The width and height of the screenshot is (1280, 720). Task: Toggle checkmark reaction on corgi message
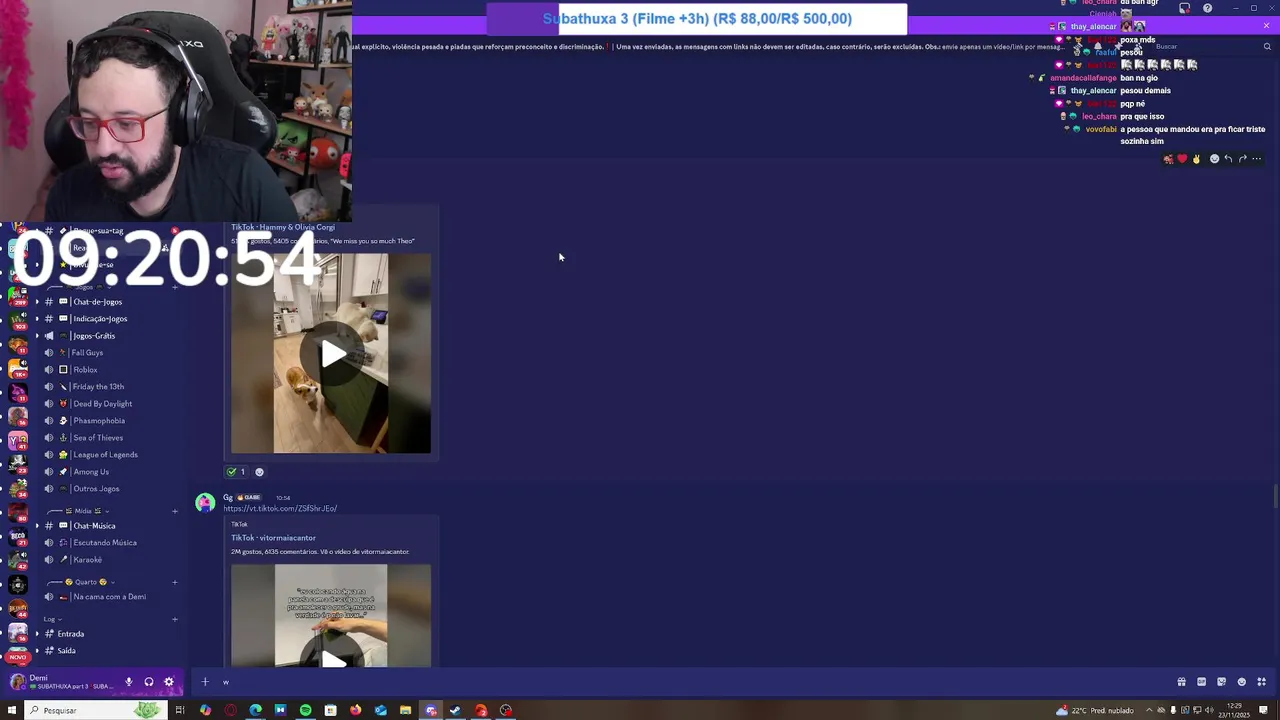click(237, 472)
